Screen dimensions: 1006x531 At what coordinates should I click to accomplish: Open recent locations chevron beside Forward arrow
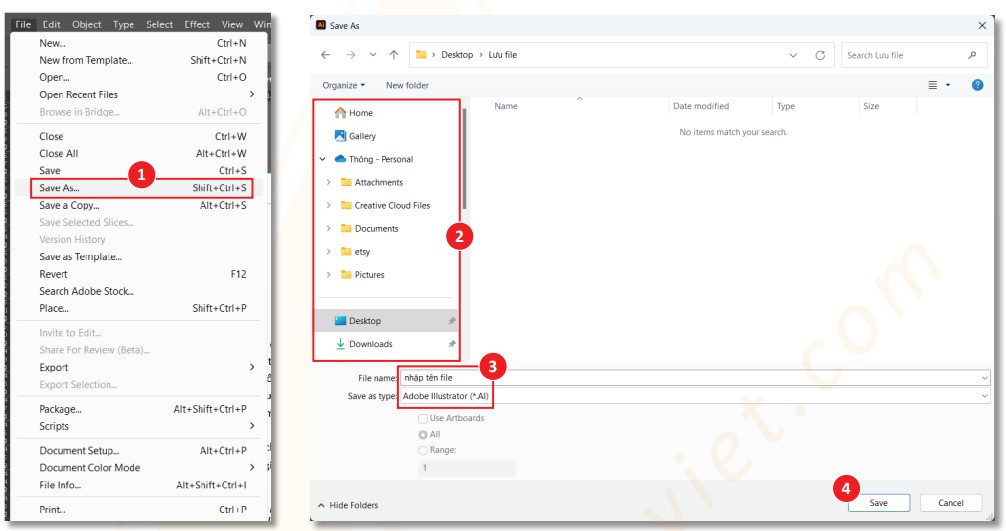pos(373,55)
